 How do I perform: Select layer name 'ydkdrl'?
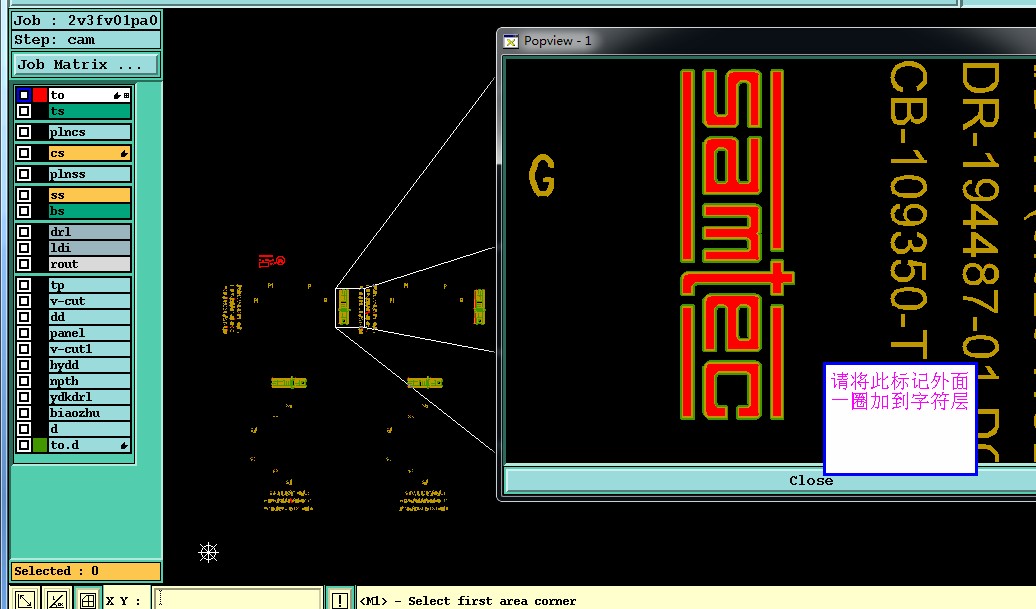(x=89, y=397)
